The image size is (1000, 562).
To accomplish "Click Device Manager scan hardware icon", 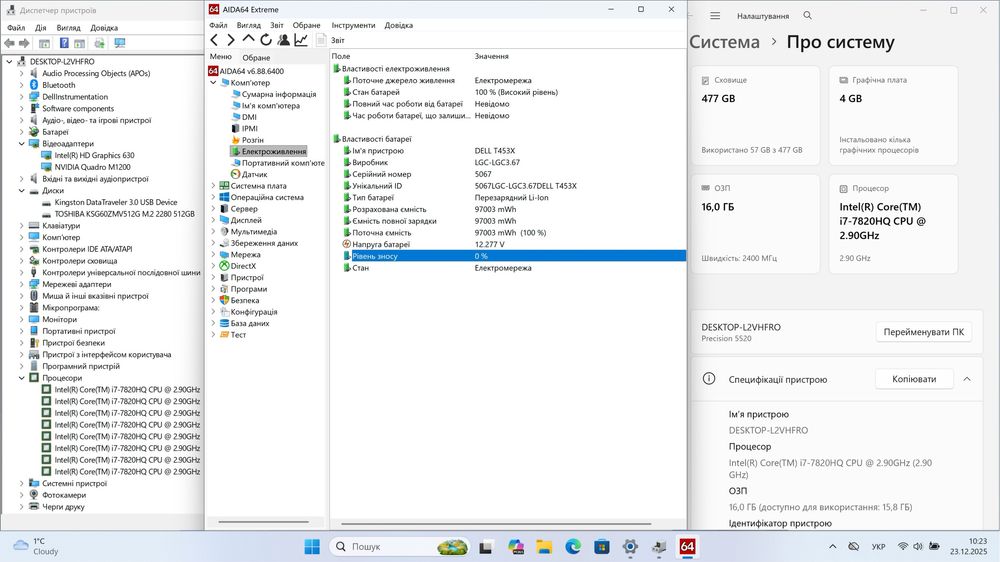I will pos(120,43).
